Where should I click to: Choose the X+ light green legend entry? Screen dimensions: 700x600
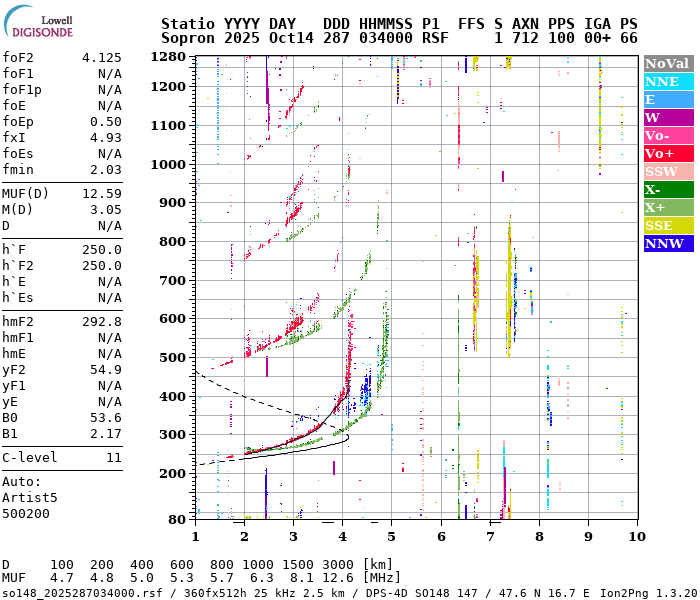[x=668, y=207]
